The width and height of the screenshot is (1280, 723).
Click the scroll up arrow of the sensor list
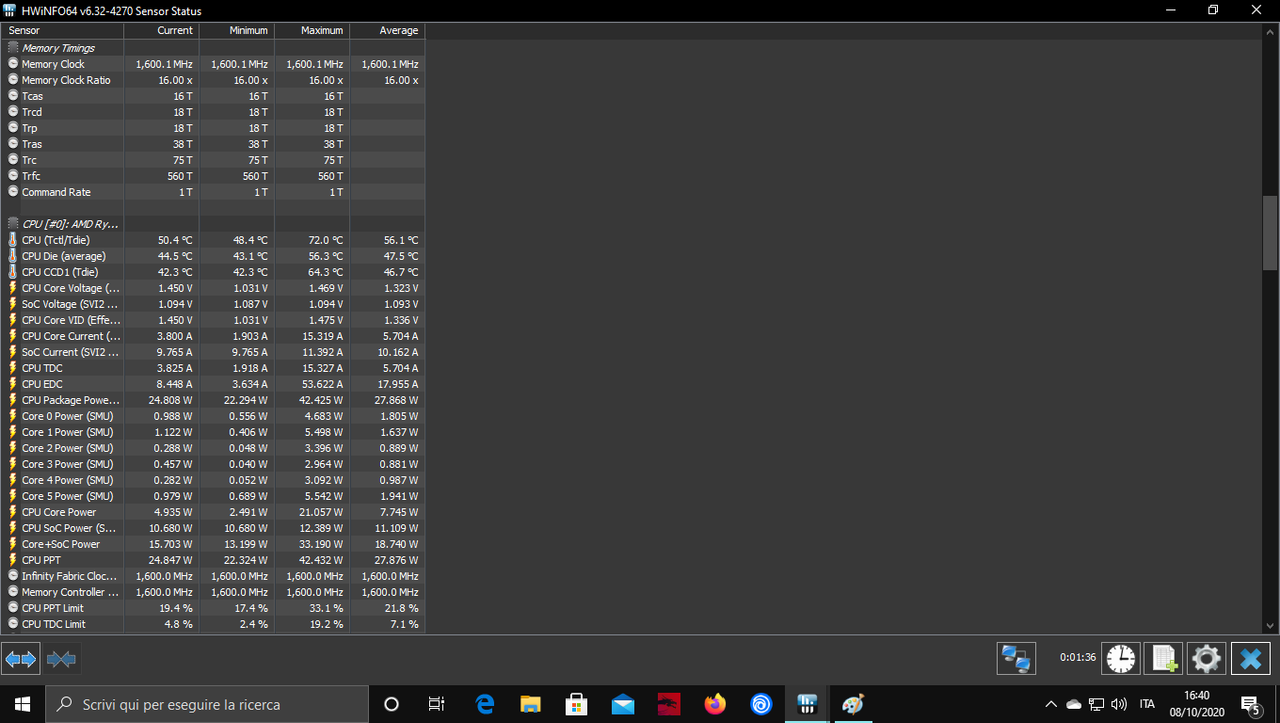(x=1270, y=31)
